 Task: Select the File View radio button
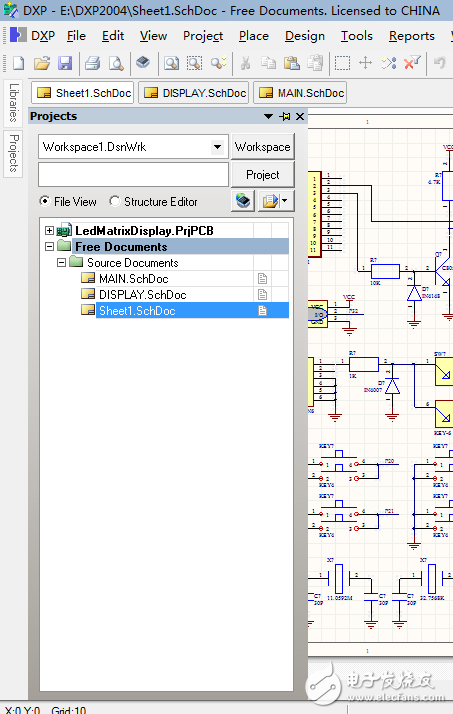(45, 201)
